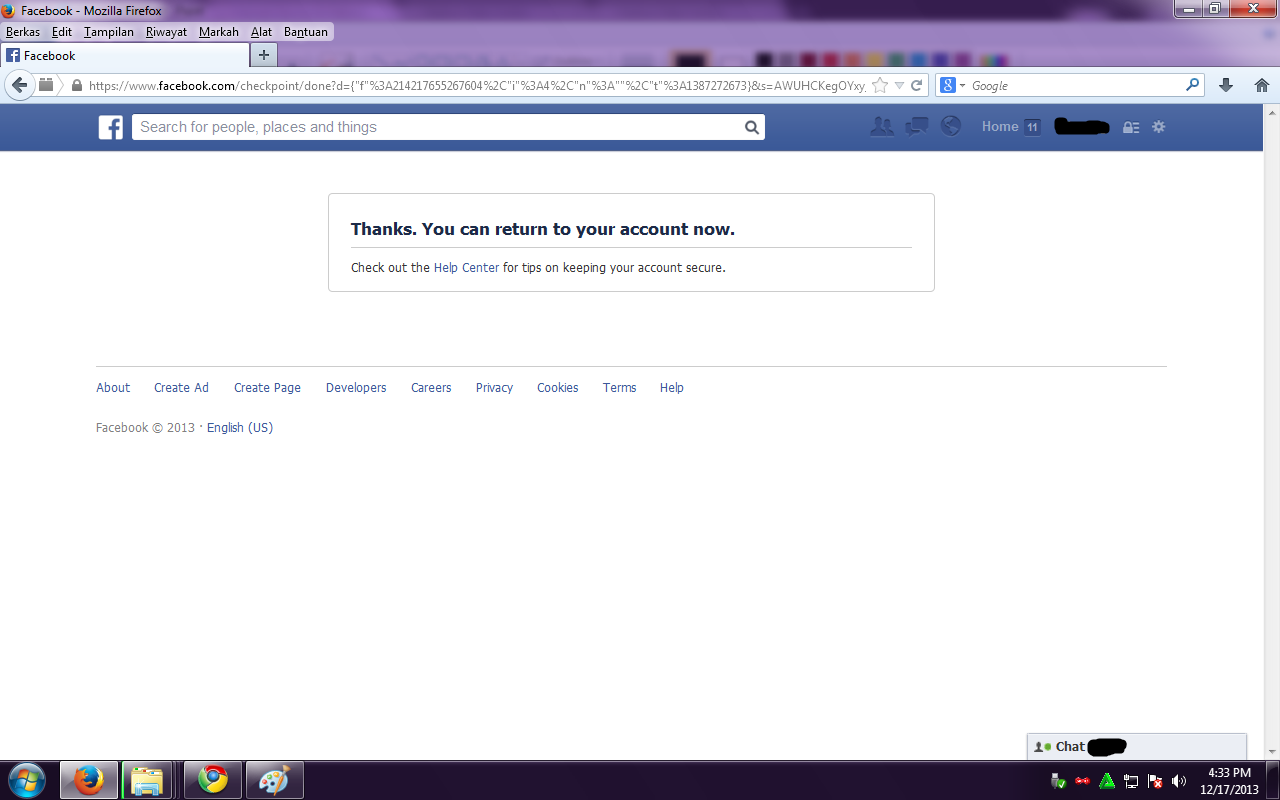Screen dimensions: 1280x800
Task: Open search engine selector dropdown
Action: pyautogui.click(x=954, y=85)
